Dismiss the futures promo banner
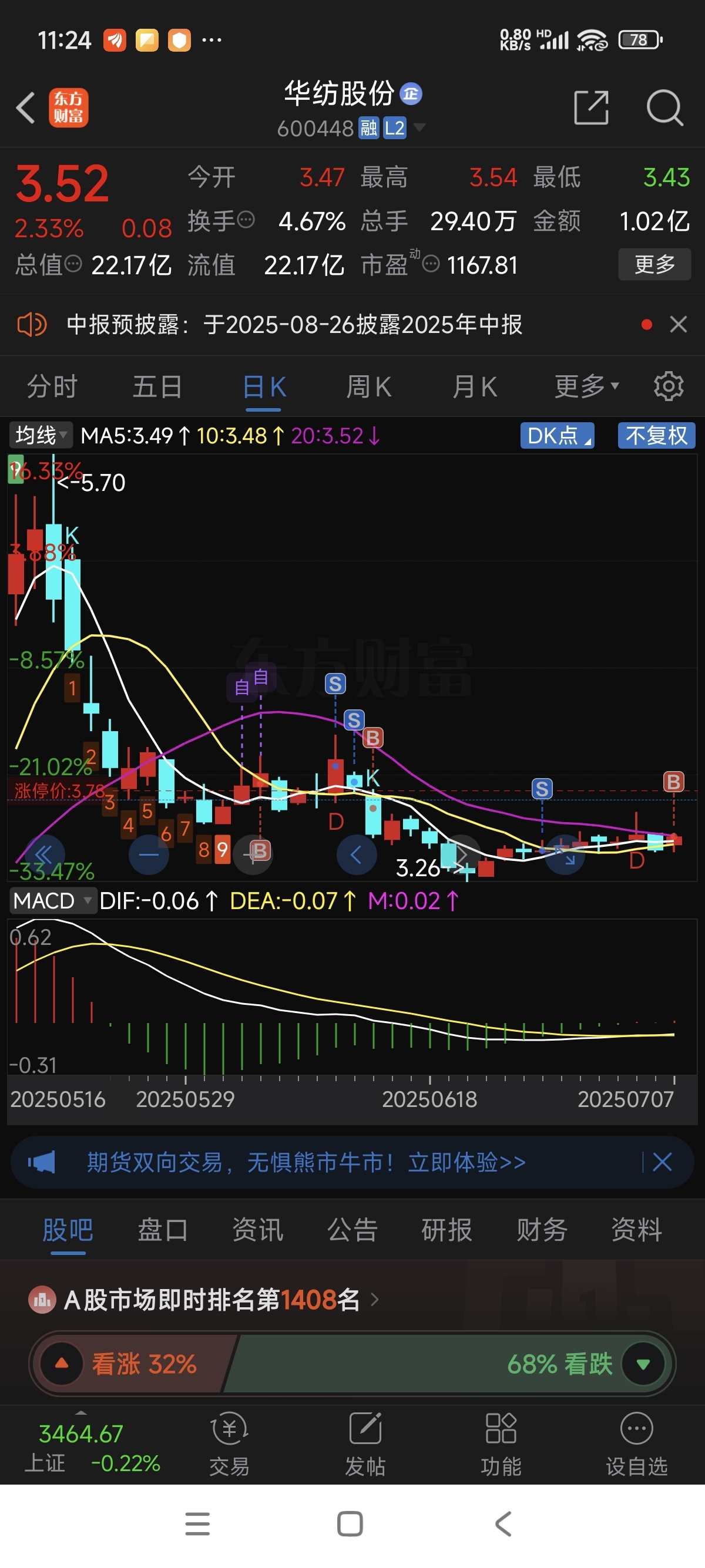This screenshot has height=1568, width=705. click(662, 1162)
